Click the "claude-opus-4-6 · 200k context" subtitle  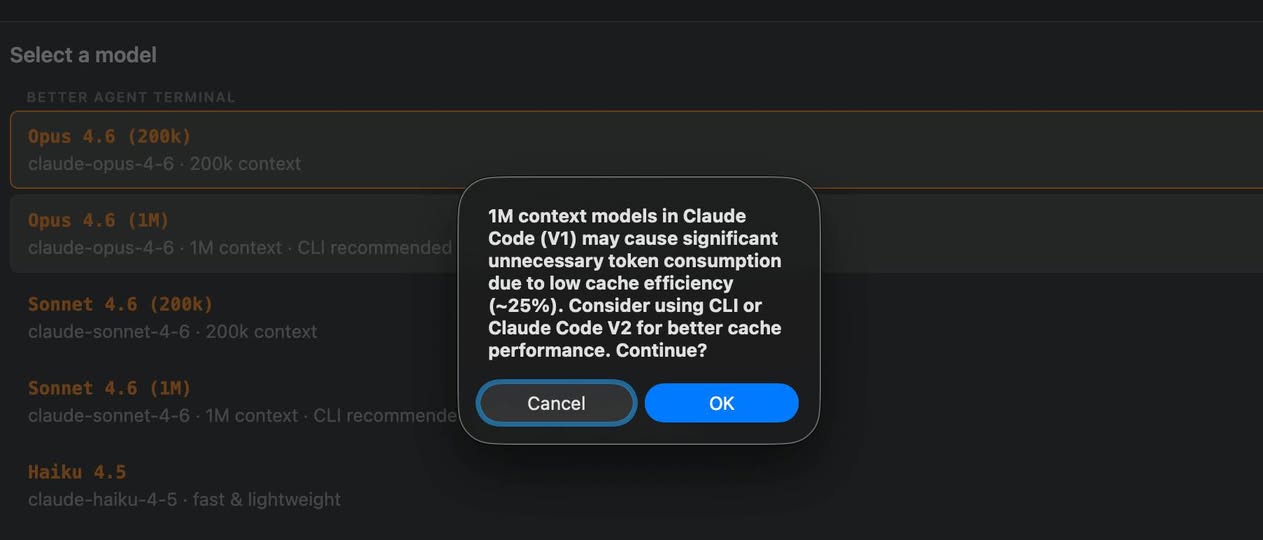pos(164,163)
